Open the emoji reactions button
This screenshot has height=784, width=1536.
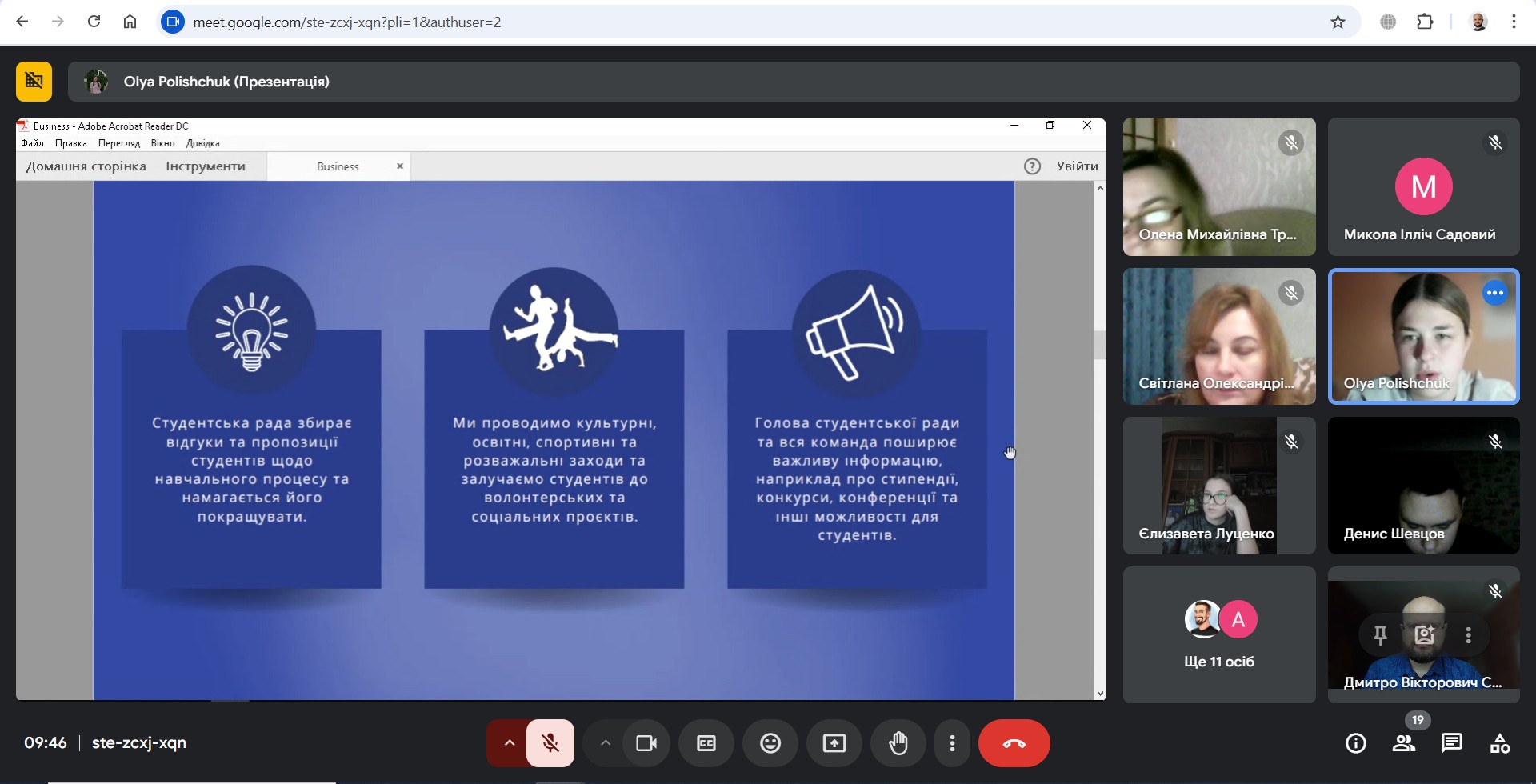click(x=770, y=743)
